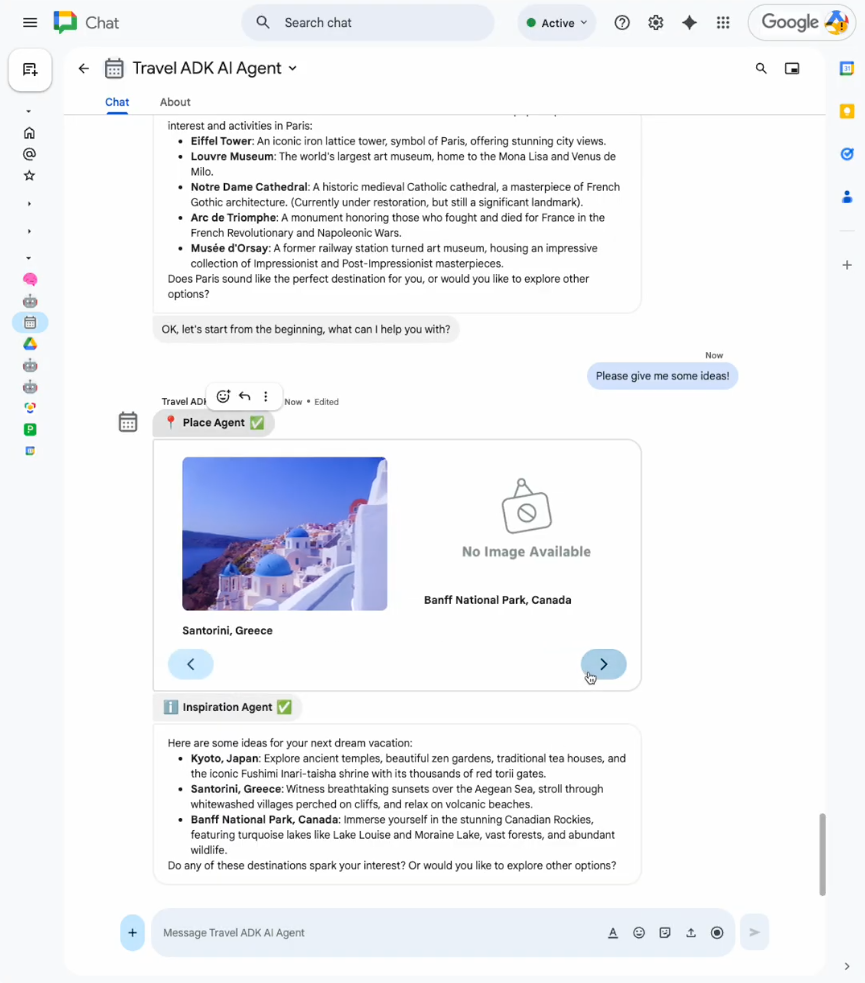
Task: Click the upload file icon in message bar
Action: tap(690, 932)
